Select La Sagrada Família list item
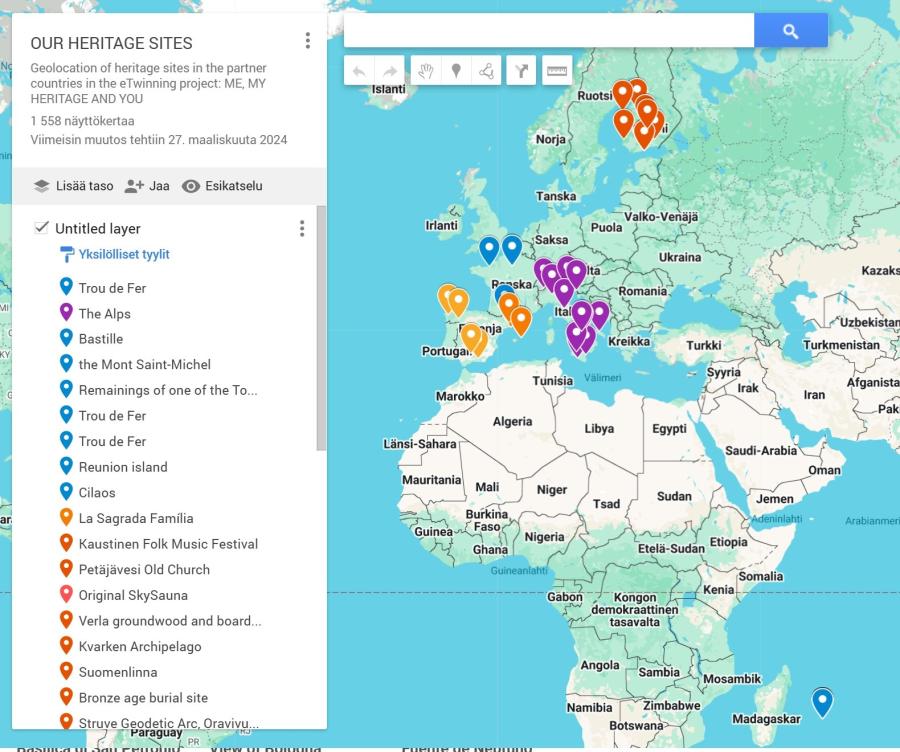 click(x=136, y=518)
